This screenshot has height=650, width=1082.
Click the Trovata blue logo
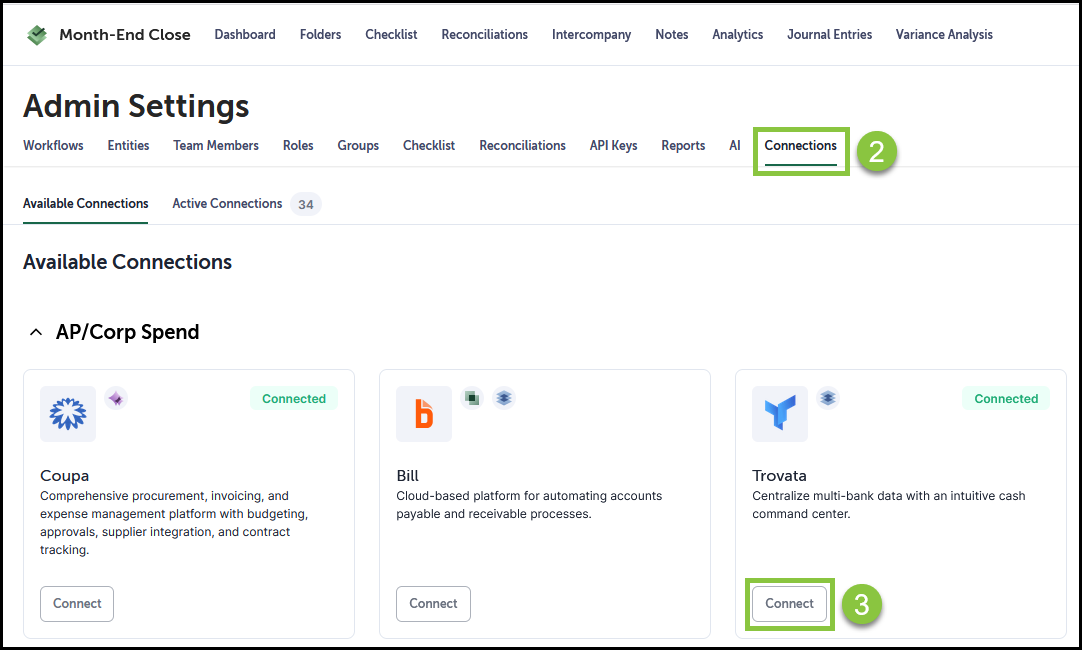click(780, 414)
